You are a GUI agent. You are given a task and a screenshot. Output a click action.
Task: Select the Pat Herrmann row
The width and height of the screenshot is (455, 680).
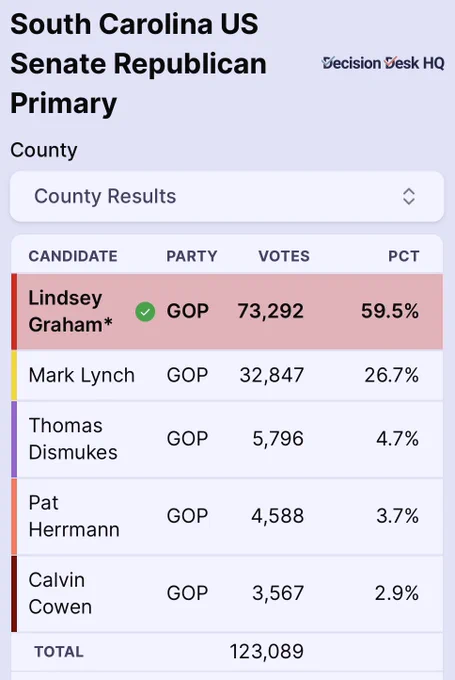[x=227, y=516]
